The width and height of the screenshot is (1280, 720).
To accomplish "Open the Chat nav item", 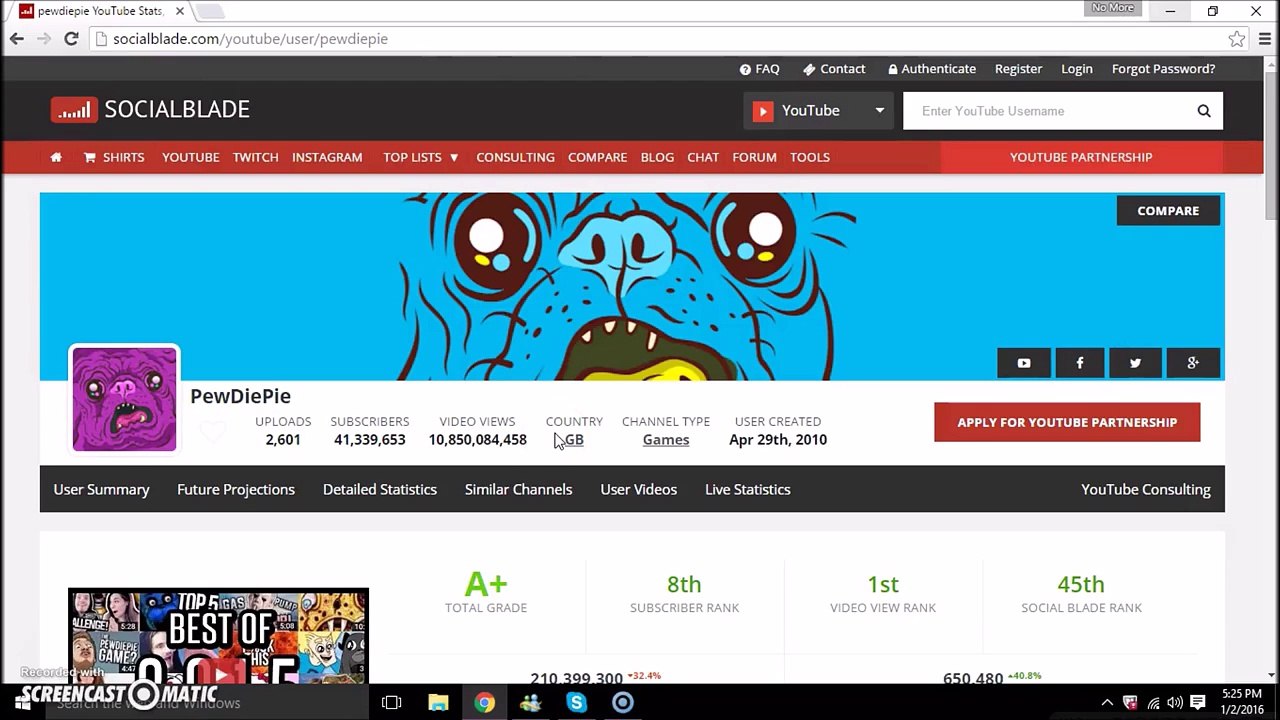I will coord(703,157).
